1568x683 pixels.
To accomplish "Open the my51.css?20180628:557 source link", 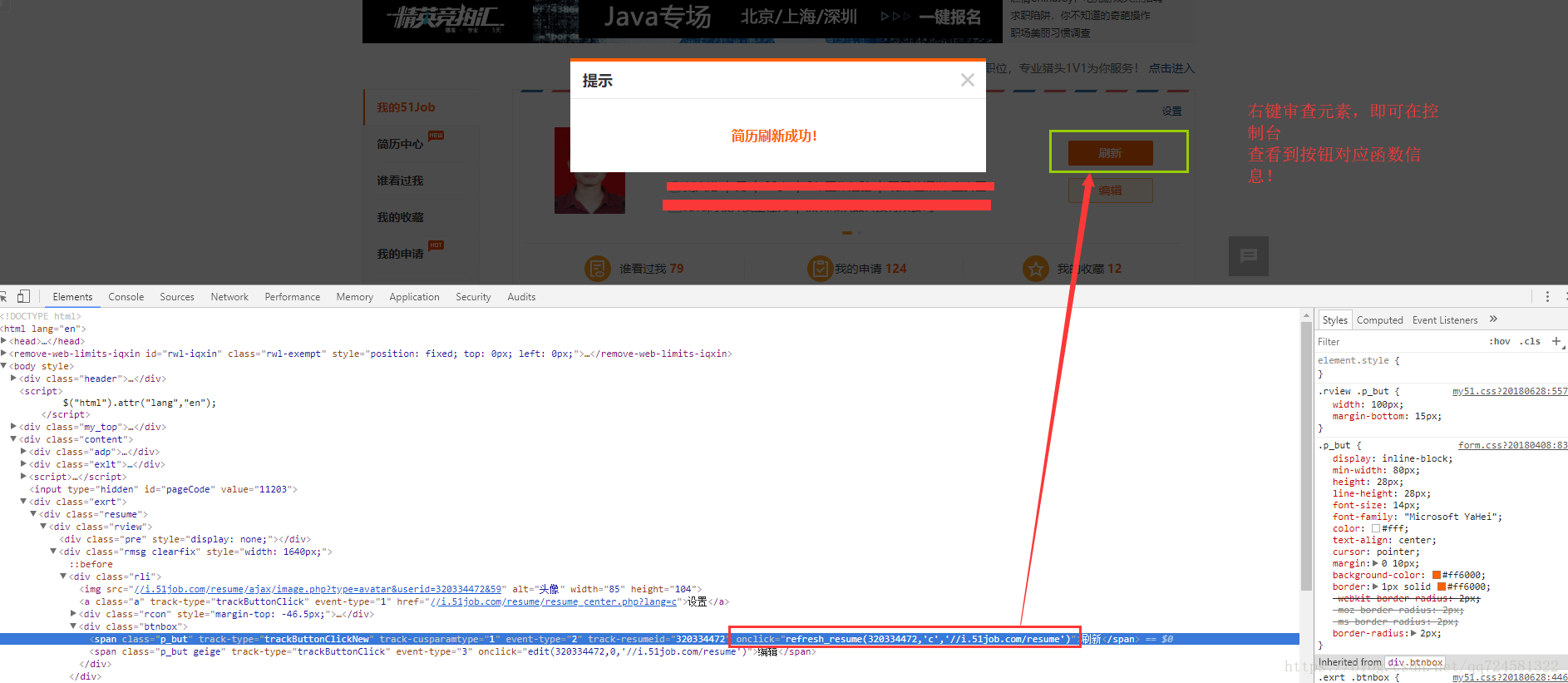I will click(1510, 391).
